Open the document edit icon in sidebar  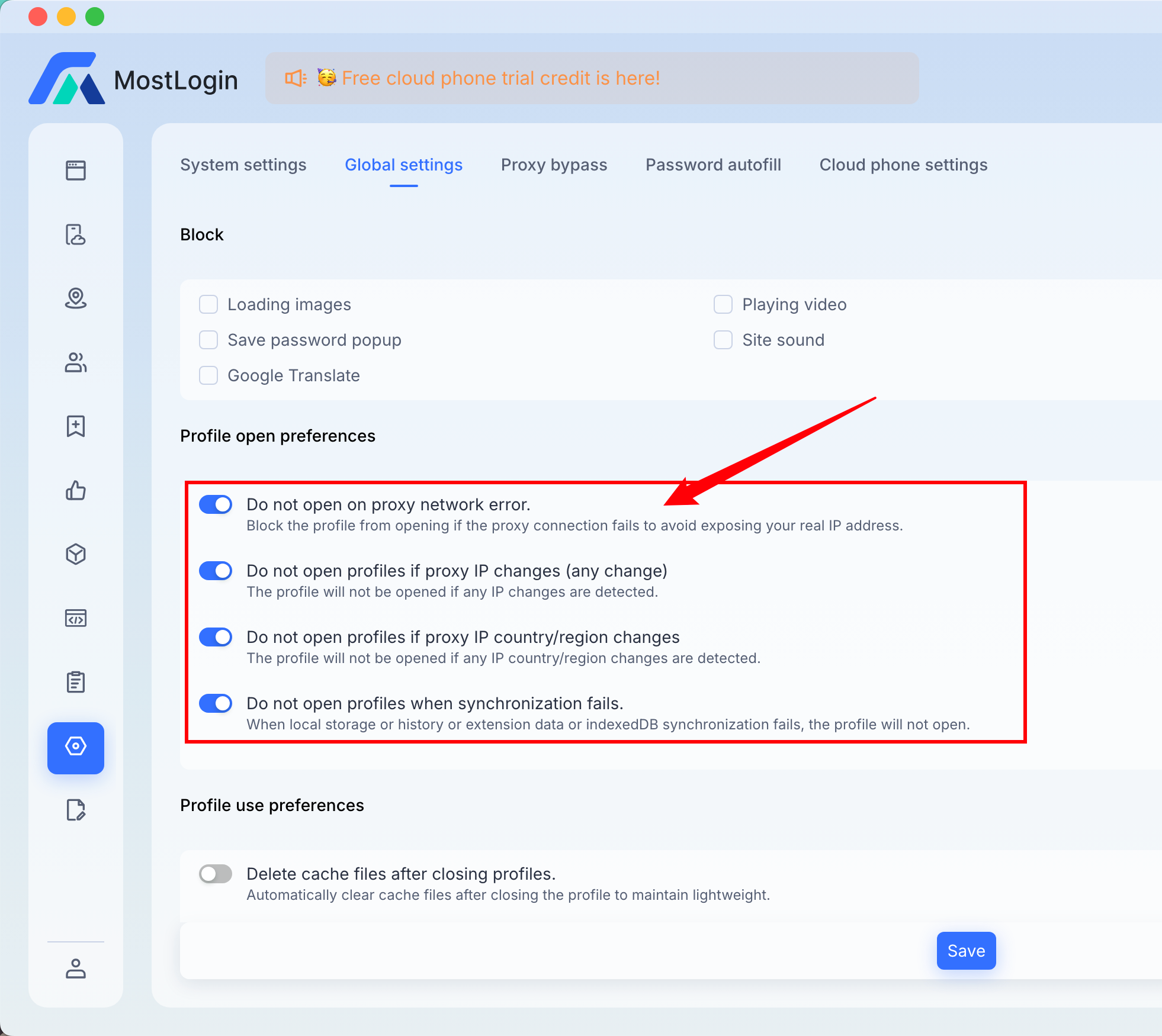pyautogui.click(x=76, y=810)
